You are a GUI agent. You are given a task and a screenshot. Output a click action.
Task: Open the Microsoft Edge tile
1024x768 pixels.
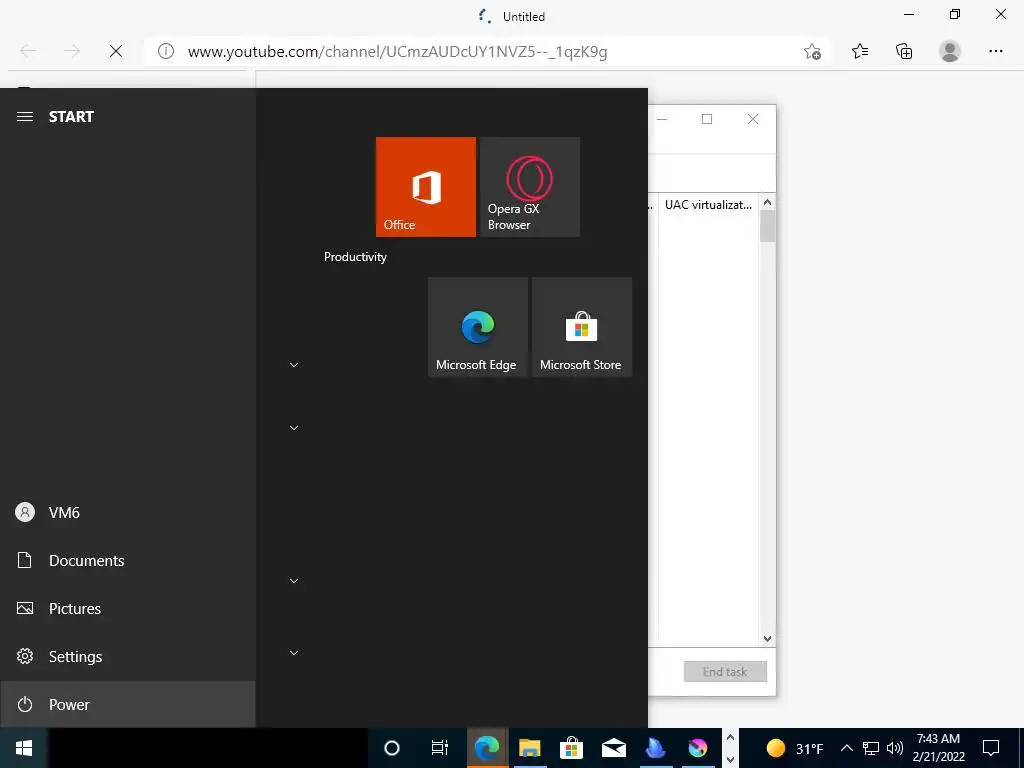(478, 327)
